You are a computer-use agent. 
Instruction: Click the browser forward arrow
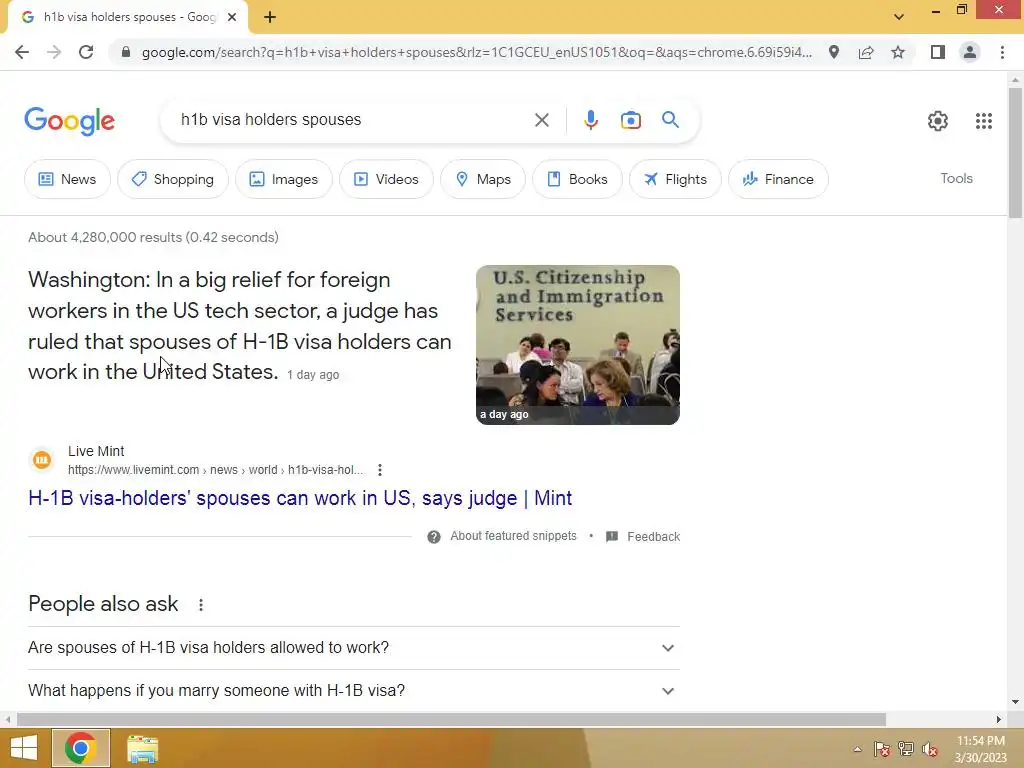click(x=54, y=52)
